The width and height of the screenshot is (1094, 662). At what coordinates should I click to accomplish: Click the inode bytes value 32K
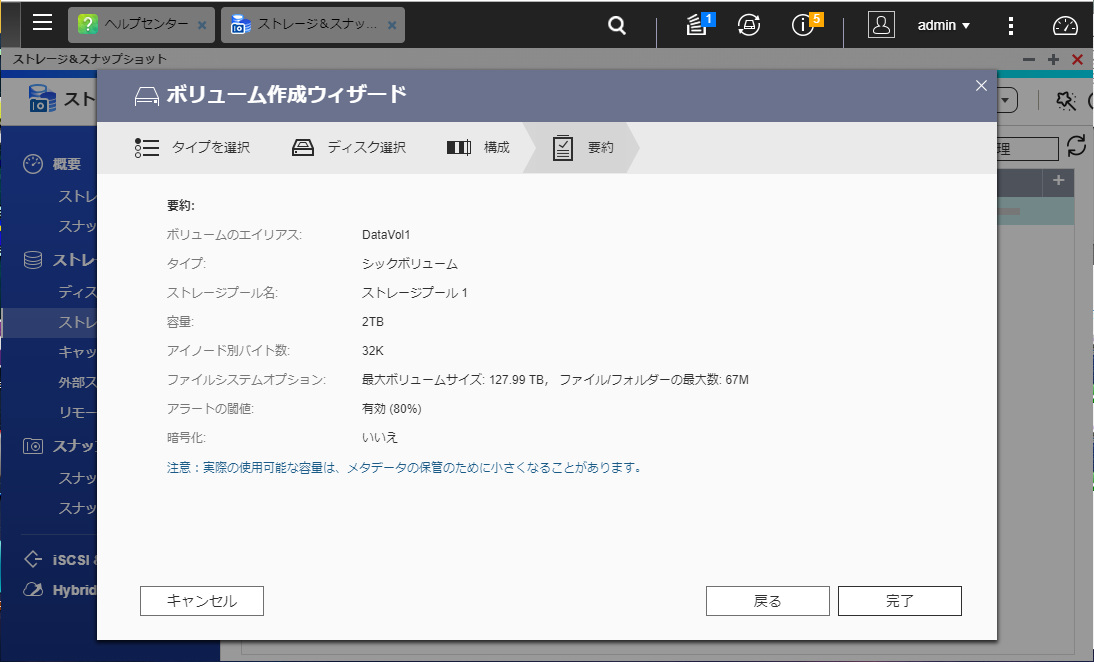[373, 351]
